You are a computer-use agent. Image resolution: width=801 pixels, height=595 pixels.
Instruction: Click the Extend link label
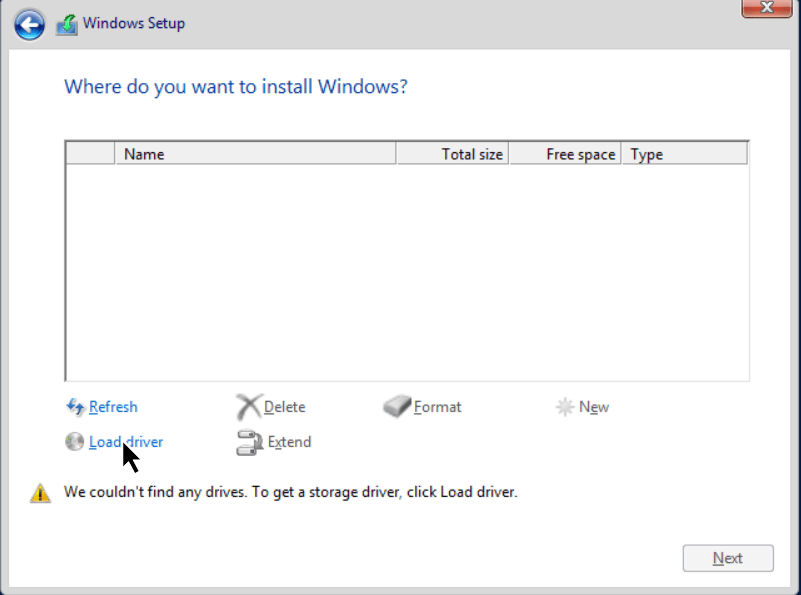(x=289, y=442)
